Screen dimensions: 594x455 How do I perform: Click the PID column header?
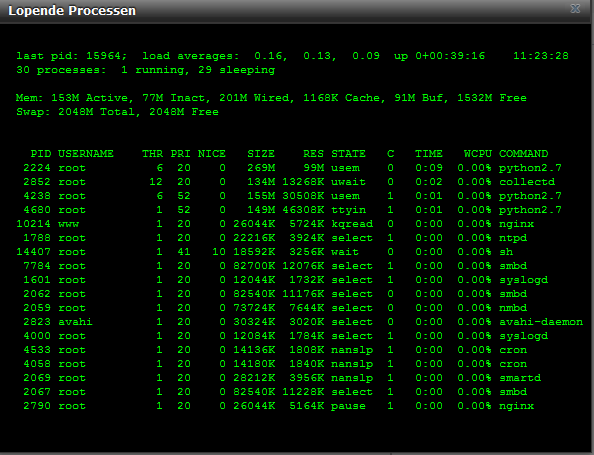click(x=41, y=154)
